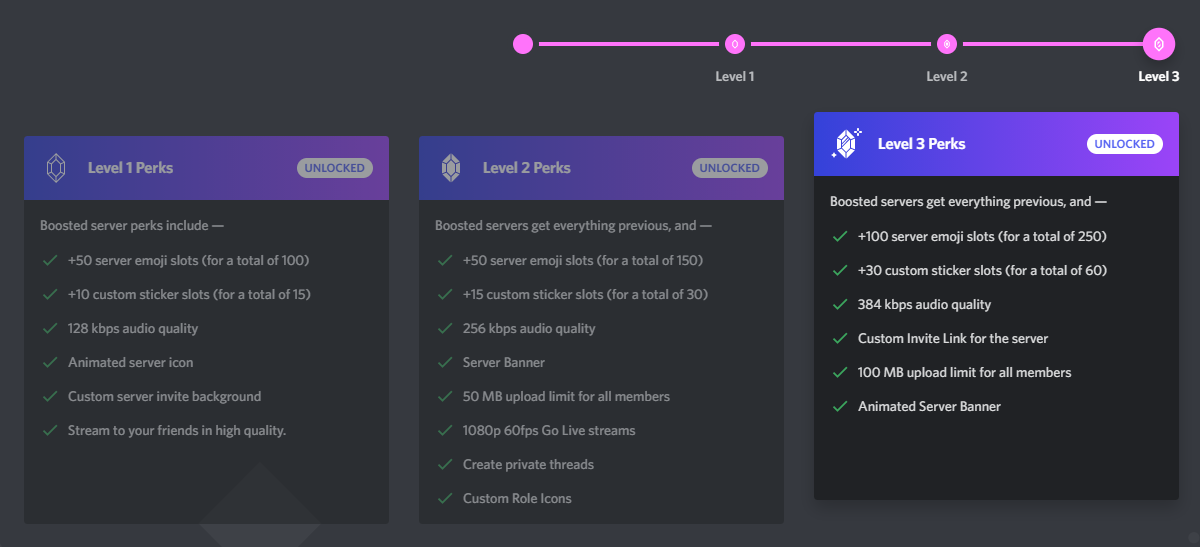Select the Level 1 Perks card header title
1200x547 pixels.
[x=130, y=168]
